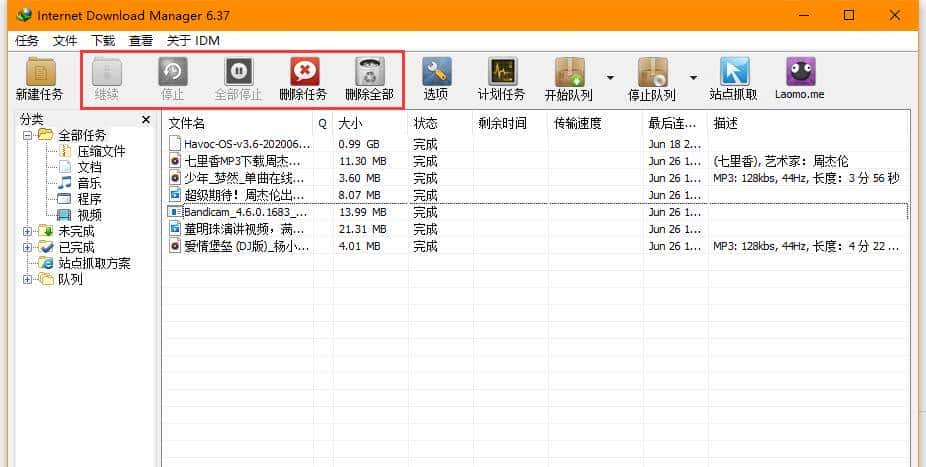Open the 下载 menu

tap(103, 41)
